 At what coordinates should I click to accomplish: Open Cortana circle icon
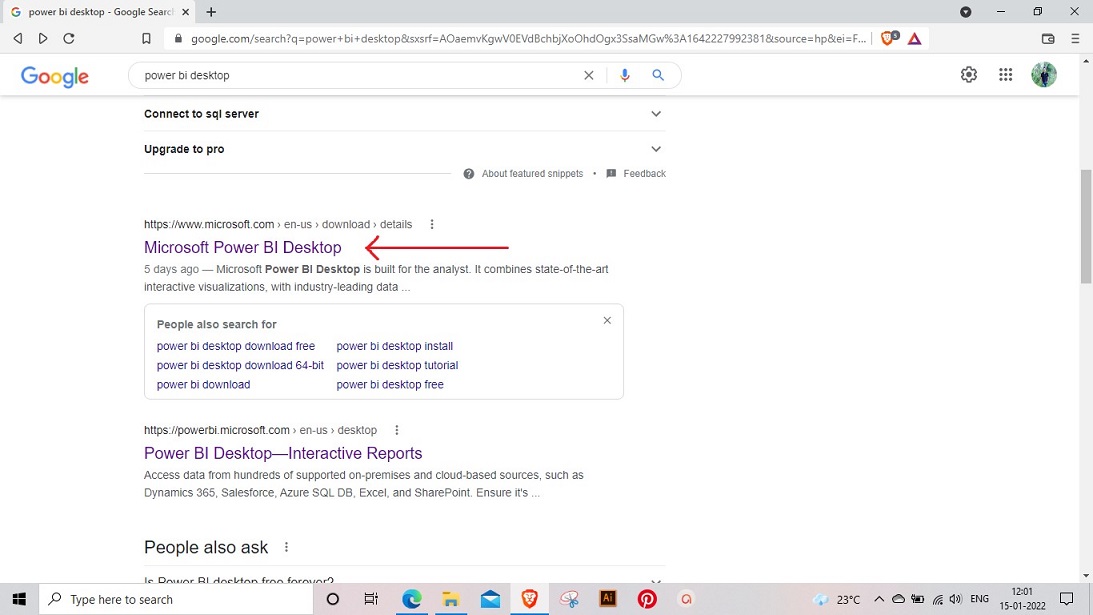333,599
